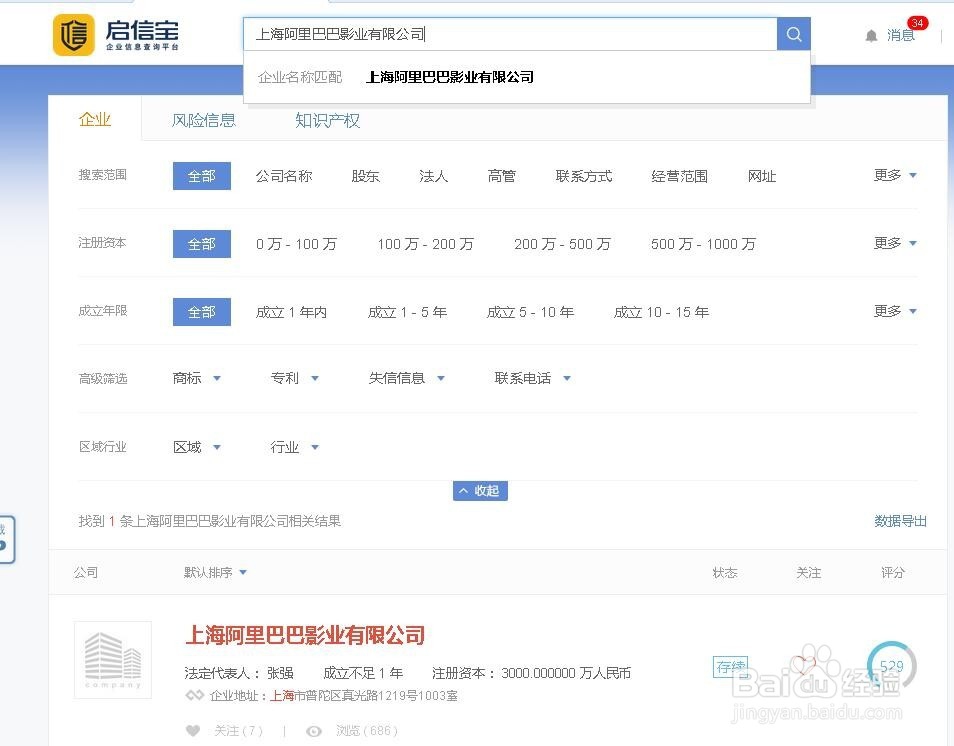This screenshot has height=746, width=954.
Task: Click the 存续 status badge
Action: pos(731,666)
